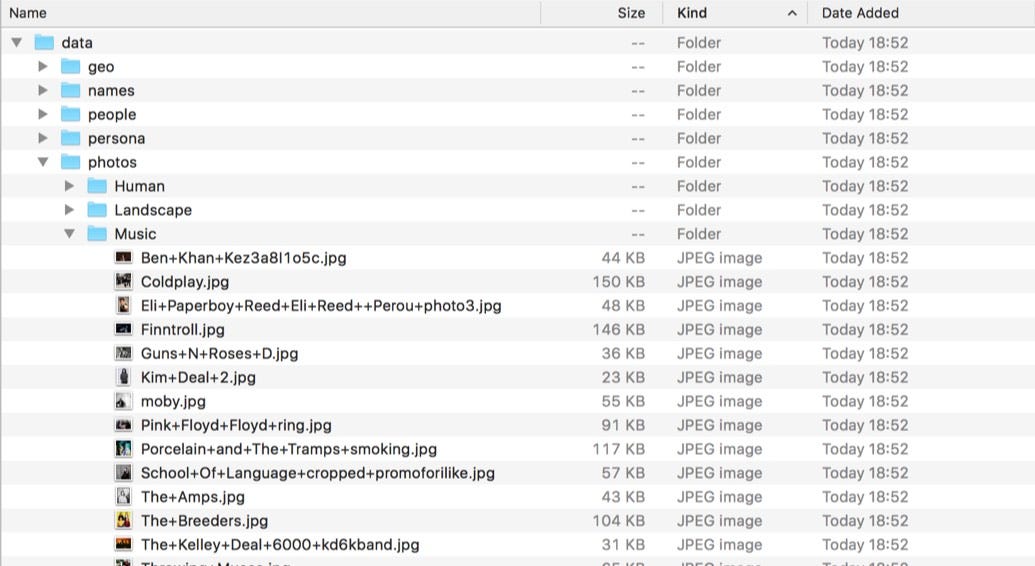Click the Ben+Khan image thumbnail icon

coord(123,258)
